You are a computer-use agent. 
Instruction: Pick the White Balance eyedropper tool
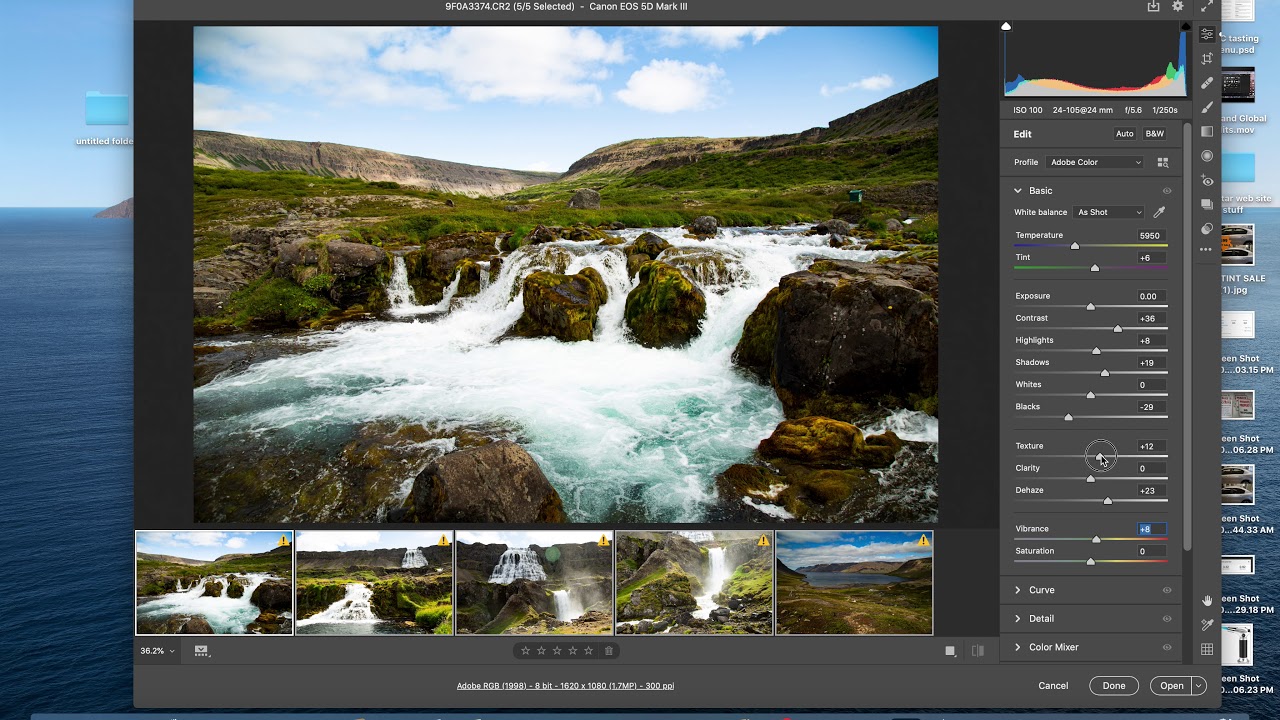pyautogui.click(x=1160, y=212)
